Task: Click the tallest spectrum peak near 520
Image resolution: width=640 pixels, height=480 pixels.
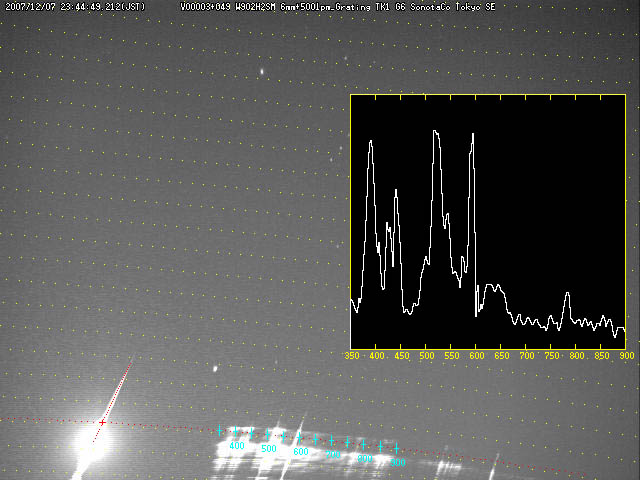Action: click(435, 132)
